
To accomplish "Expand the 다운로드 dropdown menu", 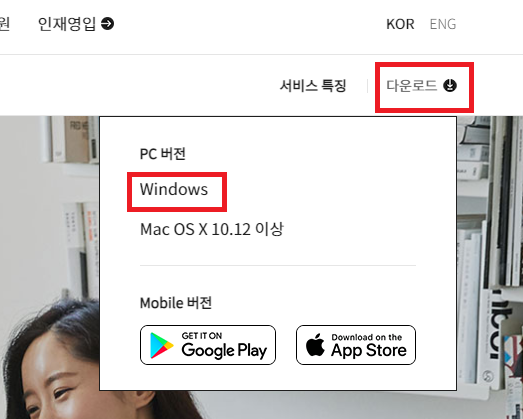I will (x=421, y=86).
